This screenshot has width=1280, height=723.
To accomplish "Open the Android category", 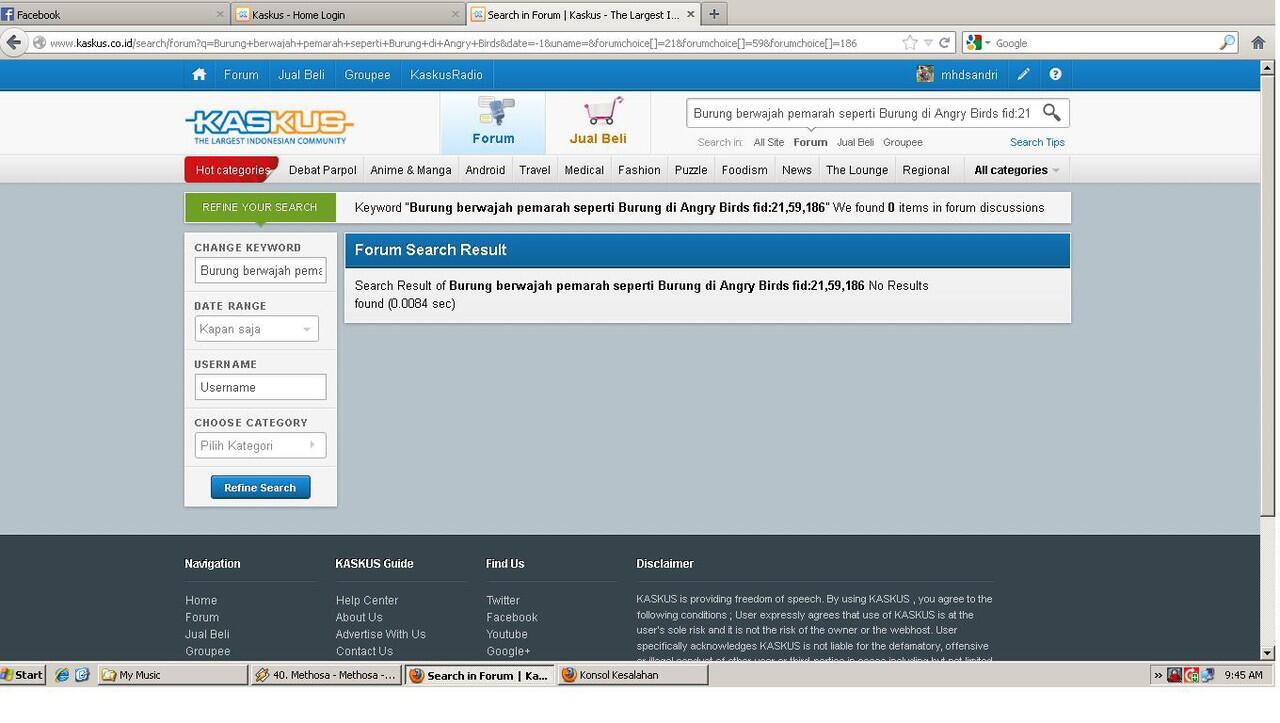I will (x=485, y=170).
